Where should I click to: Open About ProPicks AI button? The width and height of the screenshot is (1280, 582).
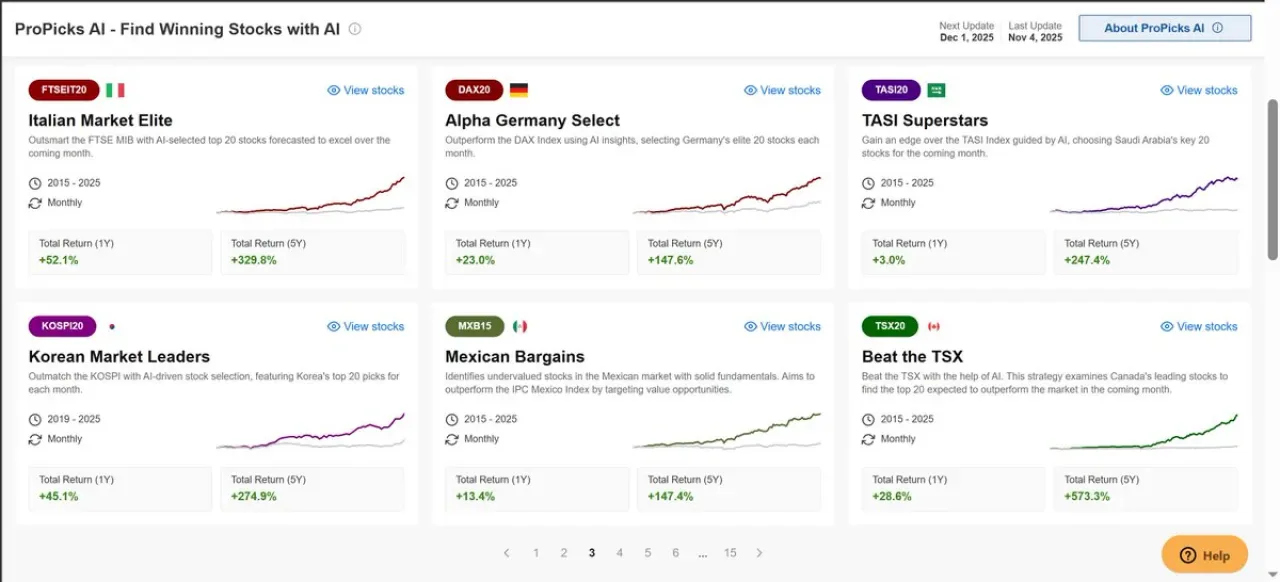pyautogui.click(x=1165, y=28)
